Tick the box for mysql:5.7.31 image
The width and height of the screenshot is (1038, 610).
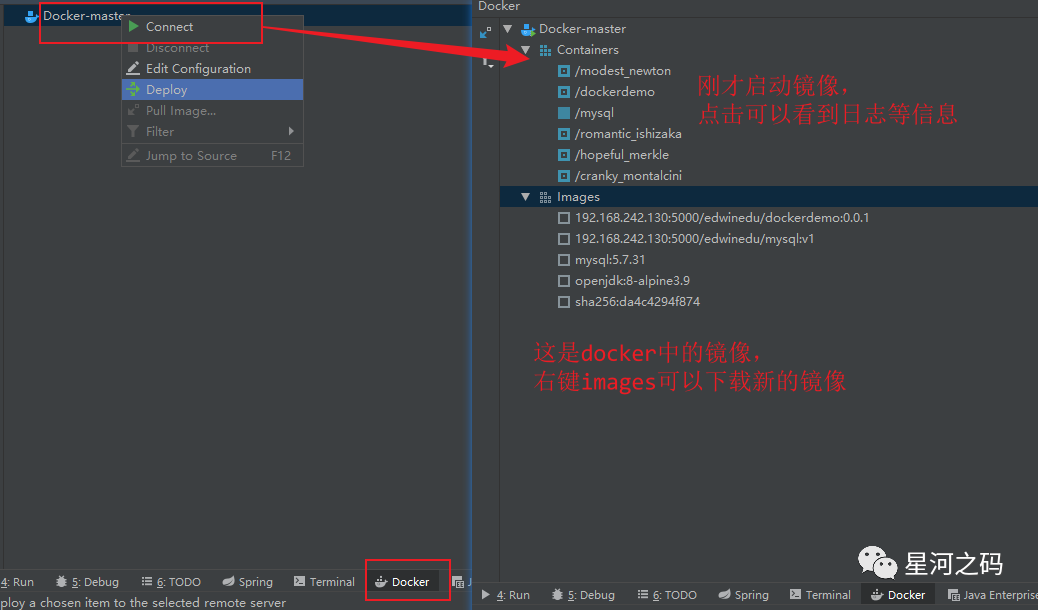(x=564, y=260)
